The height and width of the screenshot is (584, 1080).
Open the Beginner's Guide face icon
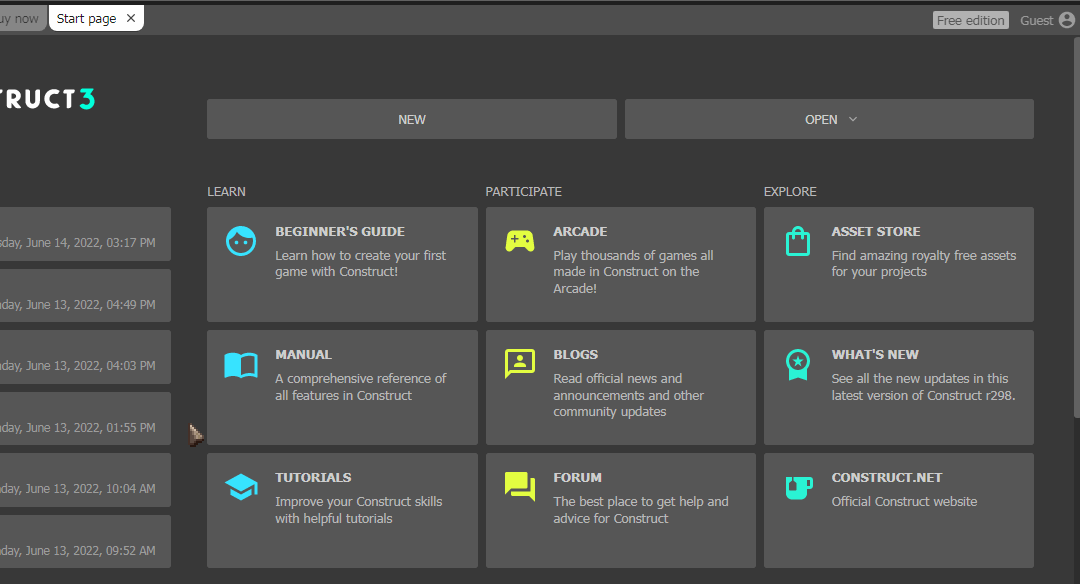click(x=241, y=242)
